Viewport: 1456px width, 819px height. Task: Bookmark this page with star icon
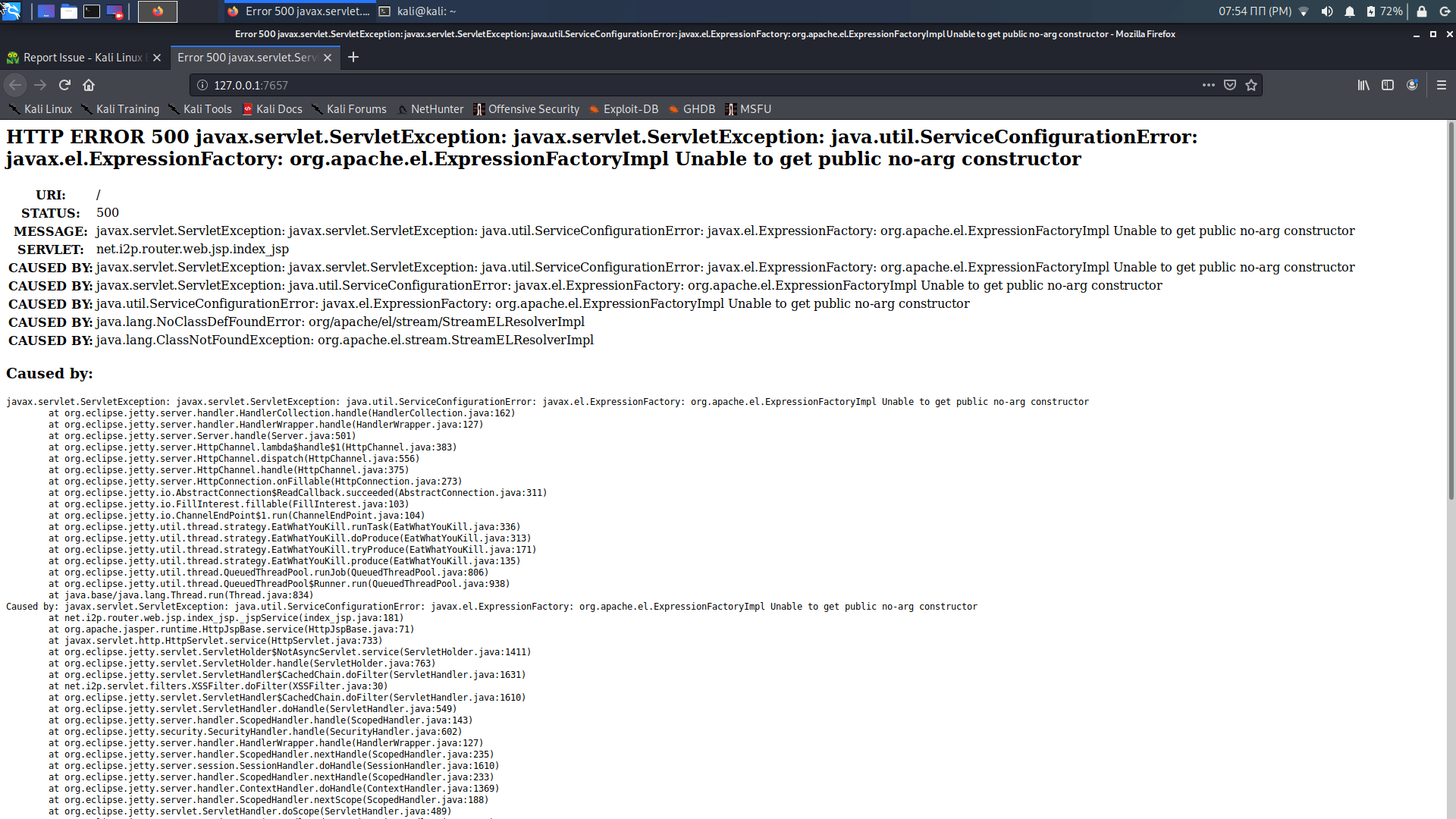1251,85
